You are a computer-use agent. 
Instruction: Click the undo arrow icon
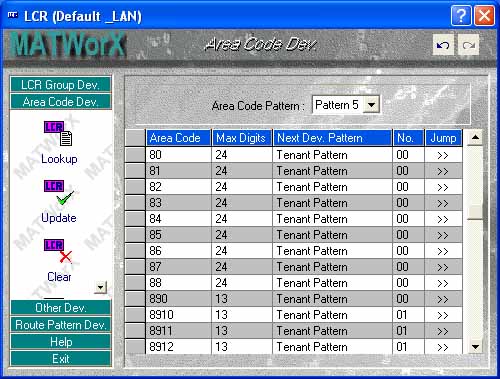[443, 45]
